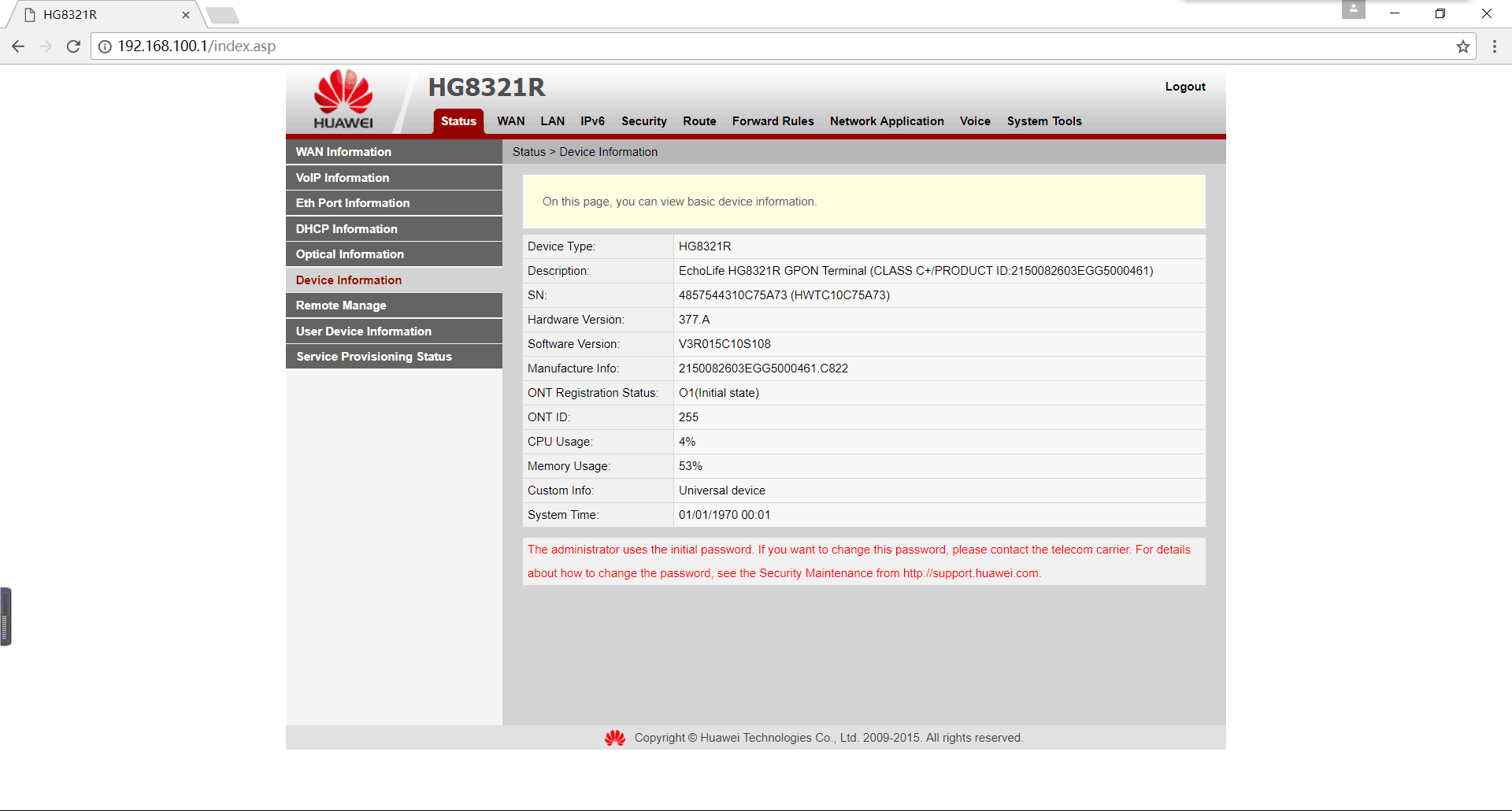Open a new browser tab
This screenshot has width=1512, height=811.
(223, 15)
